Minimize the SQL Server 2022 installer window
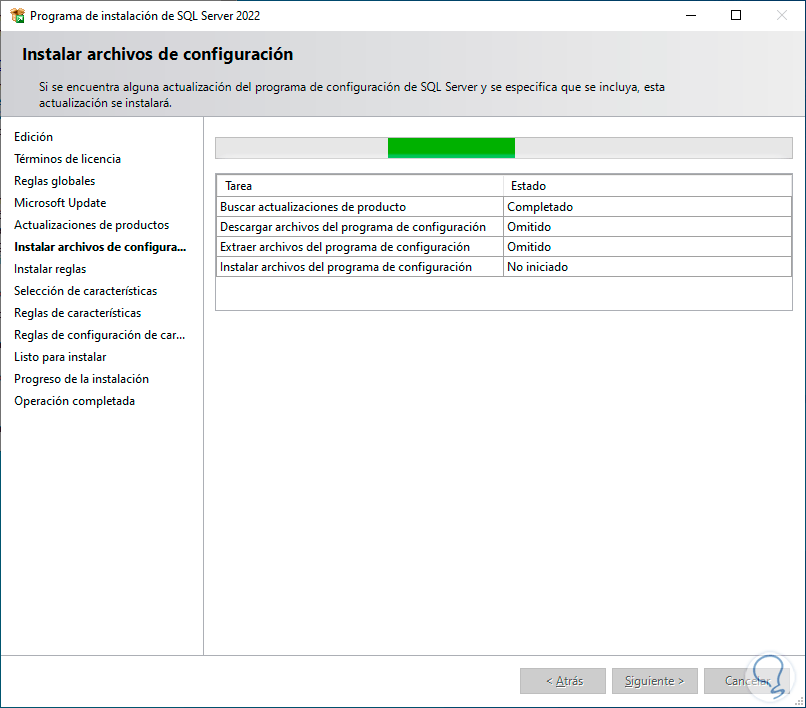The image size is (806, 708). pos(691,15)
